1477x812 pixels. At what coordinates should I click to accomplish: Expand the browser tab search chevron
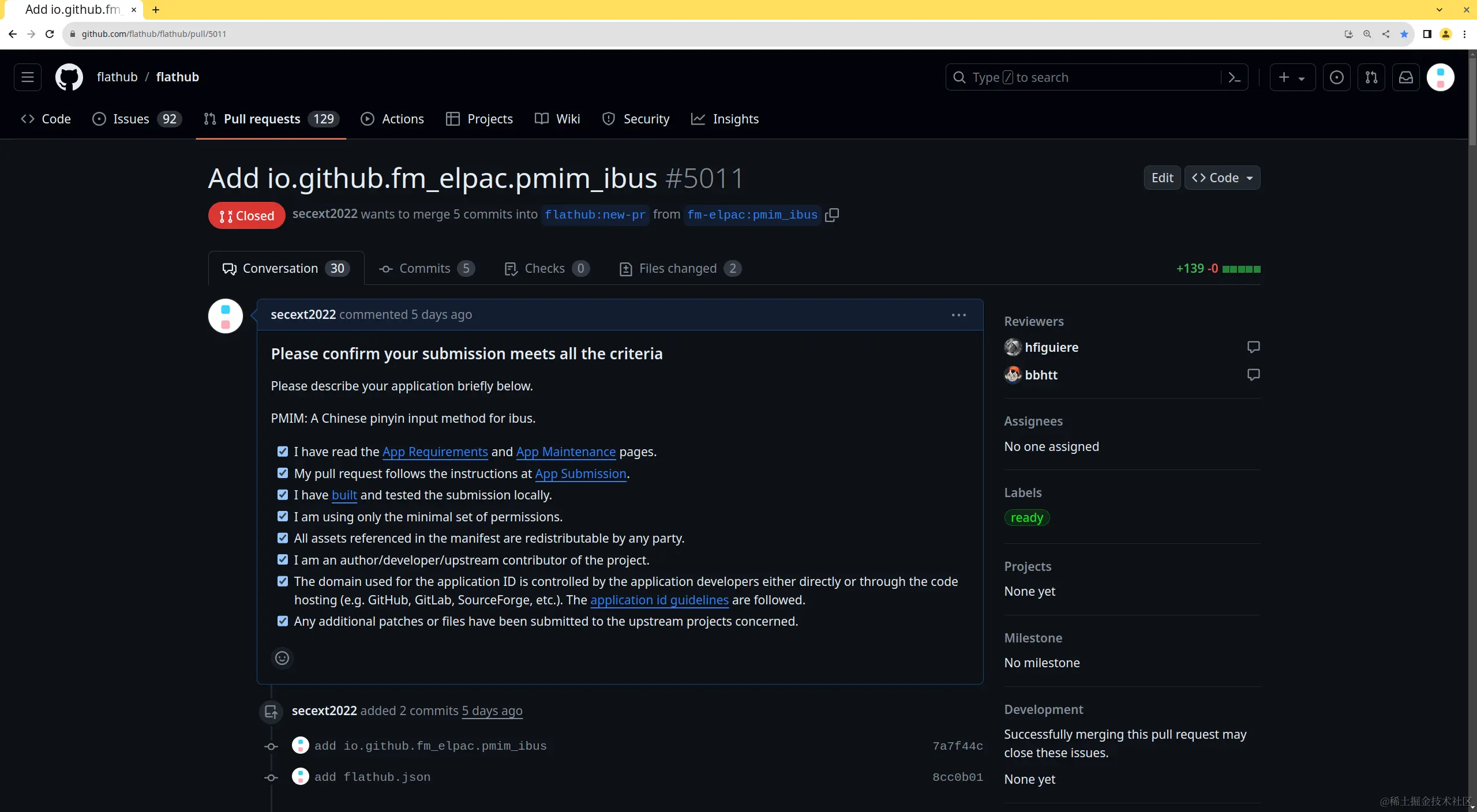[1439, 10]
